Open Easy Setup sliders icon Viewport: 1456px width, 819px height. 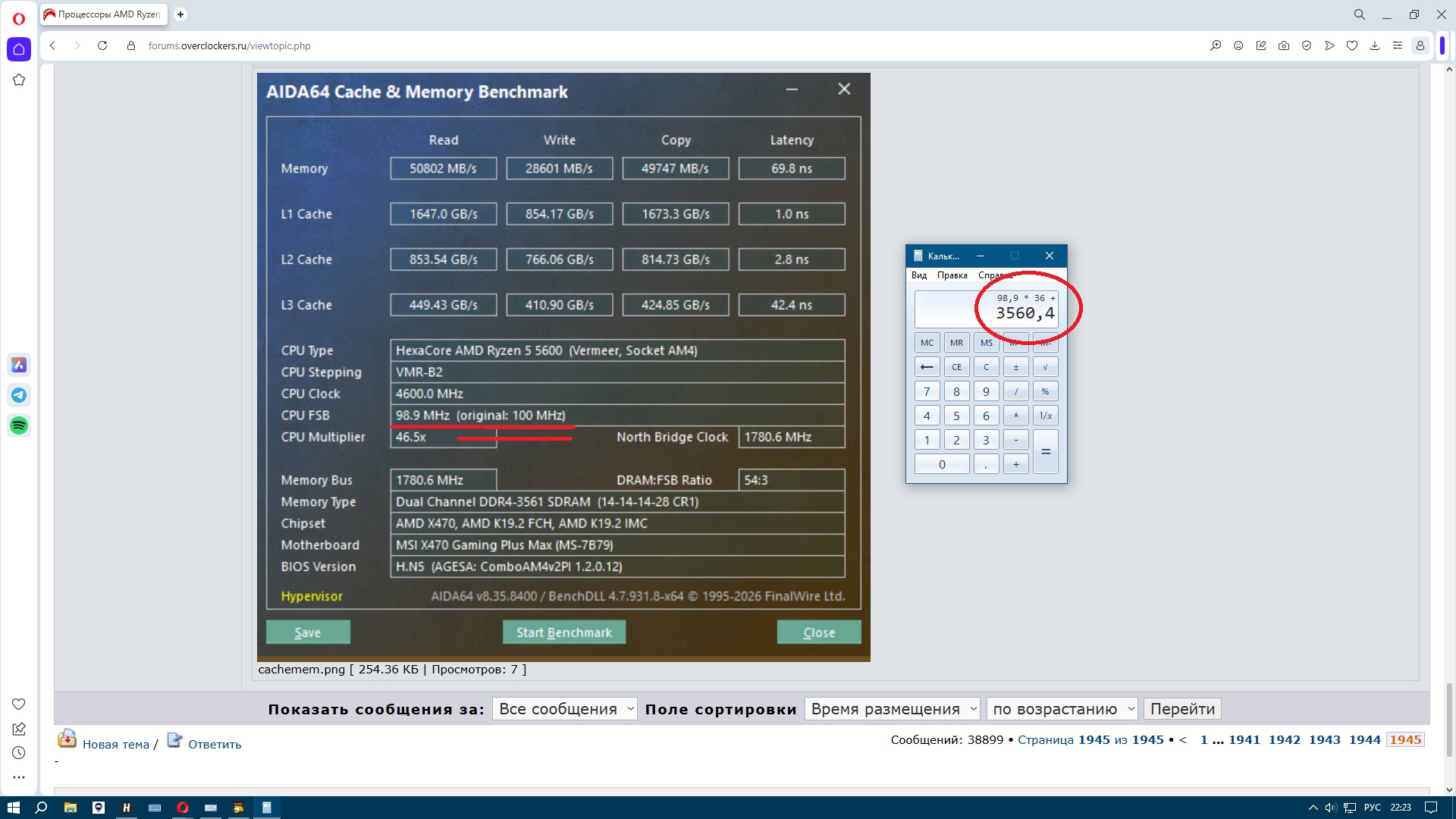pos(1398,45)
